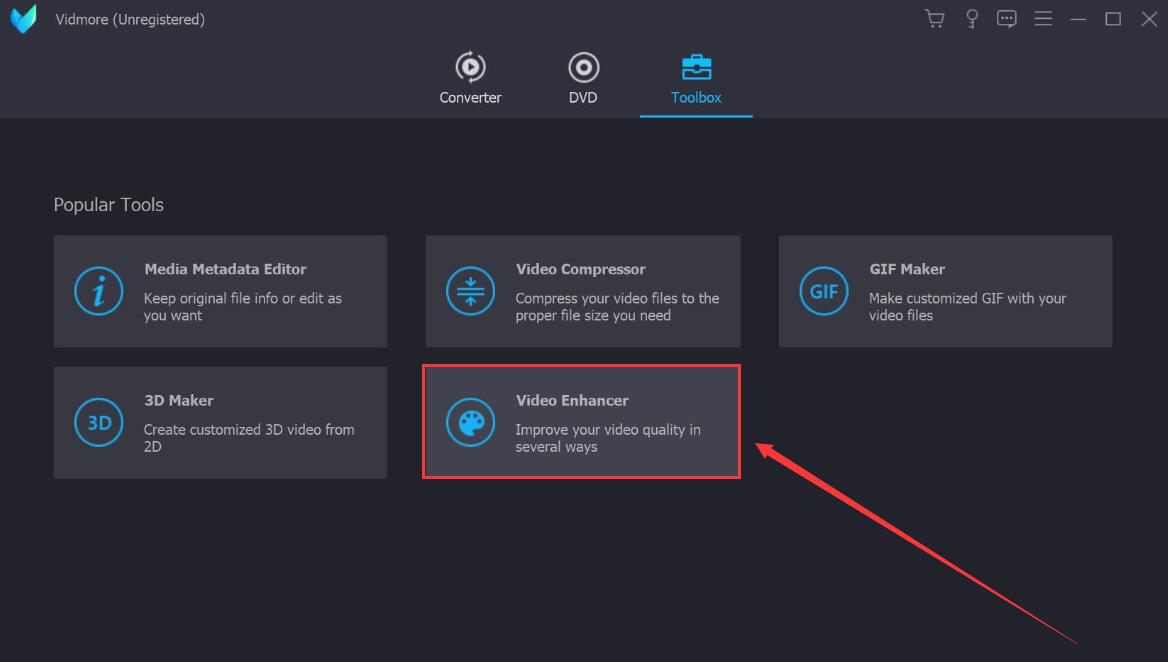
Task: Click the 3D Maker circular icon
Action: point(98,422)
